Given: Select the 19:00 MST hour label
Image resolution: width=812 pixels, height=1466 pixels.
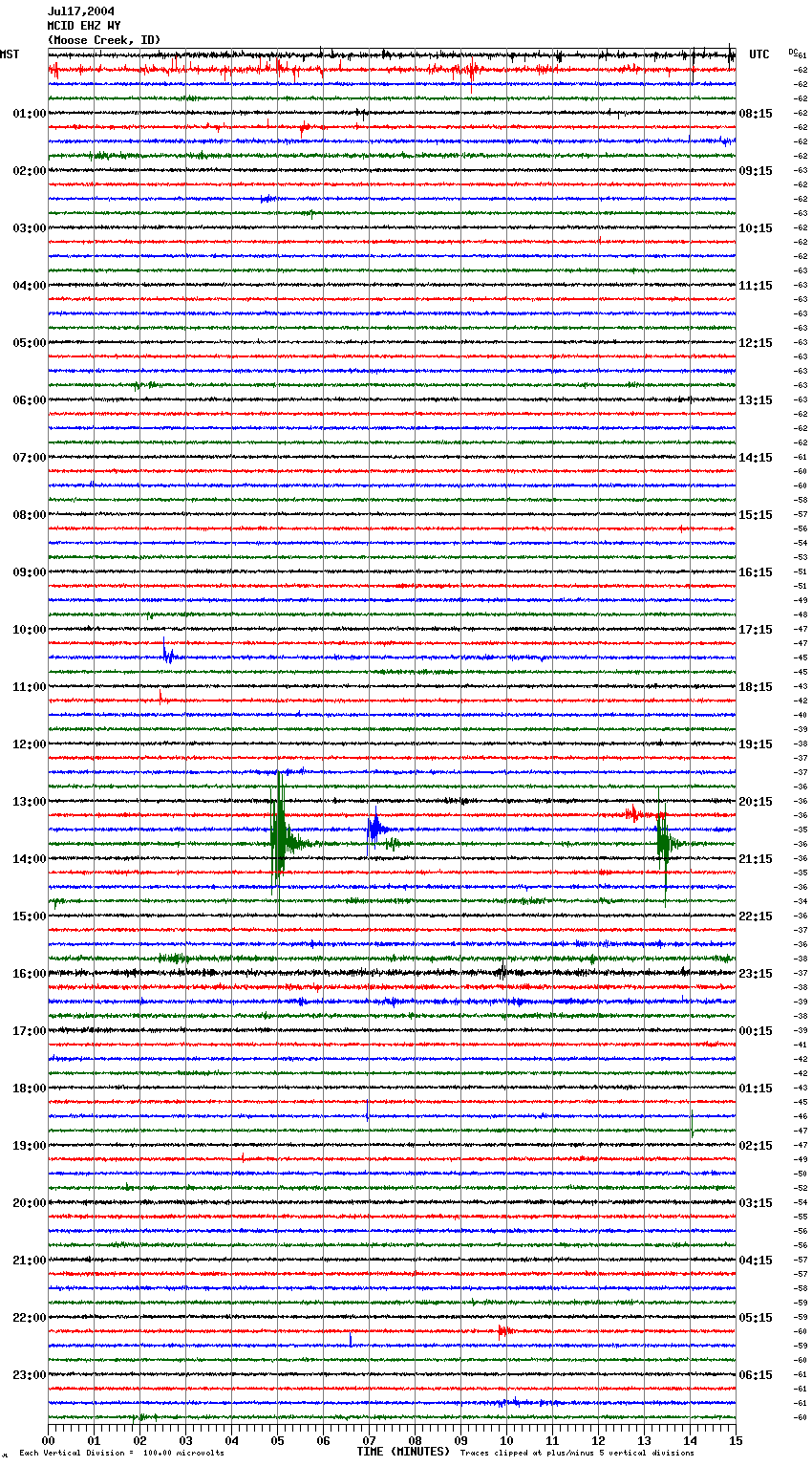Looking at the screenshot, I should [x=30, y=1146].
